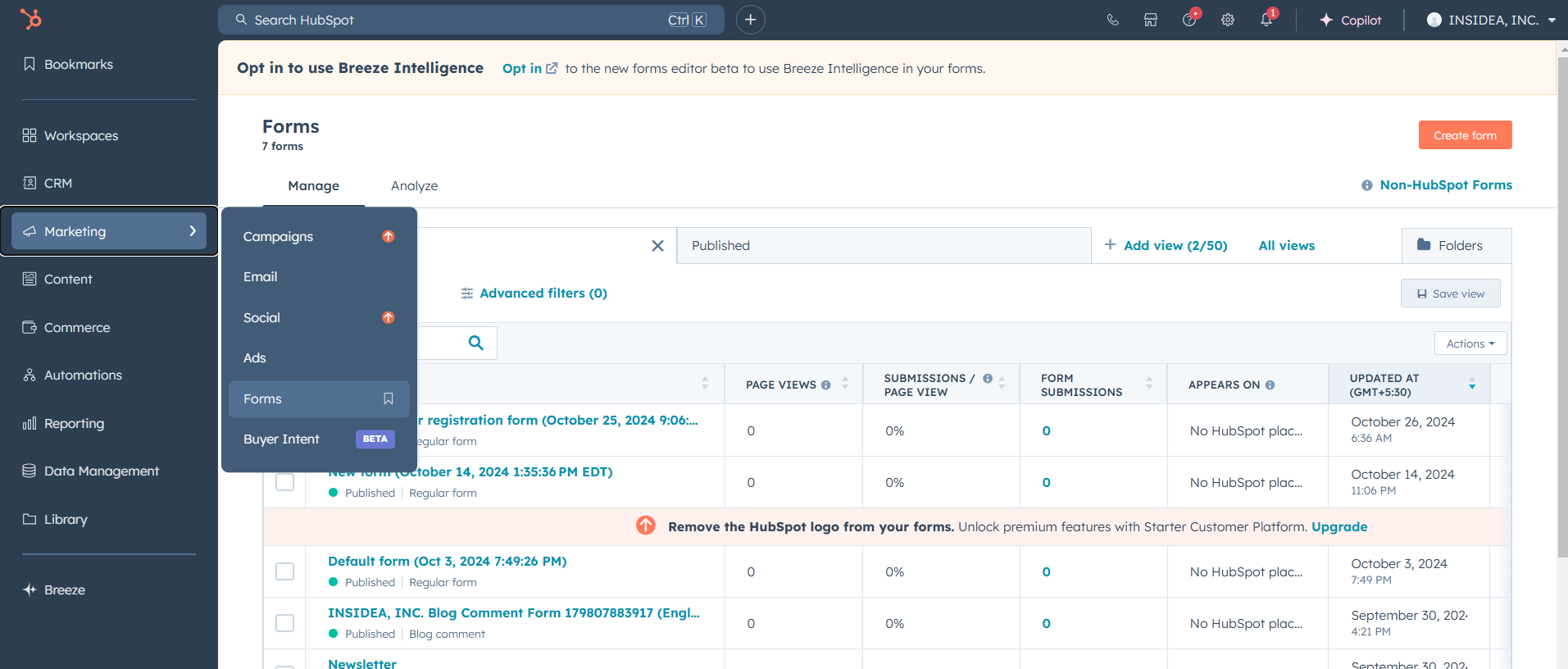
Task: Open the Actions dropdown
Action: [1470, 344]
